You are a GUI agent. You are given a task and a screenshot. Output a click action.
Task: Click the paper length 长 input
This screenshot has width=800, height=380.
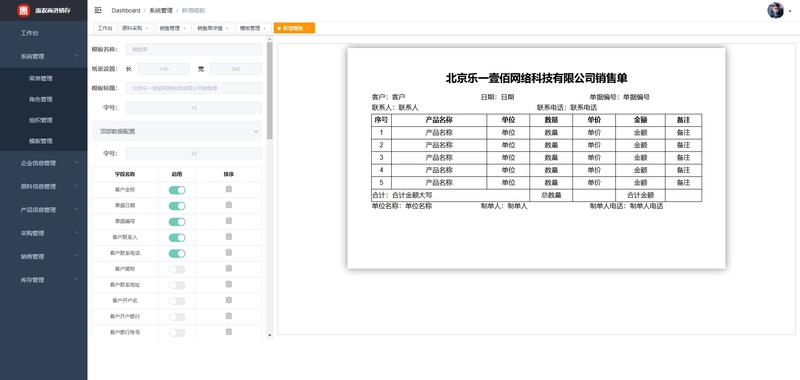coord(164,69)
